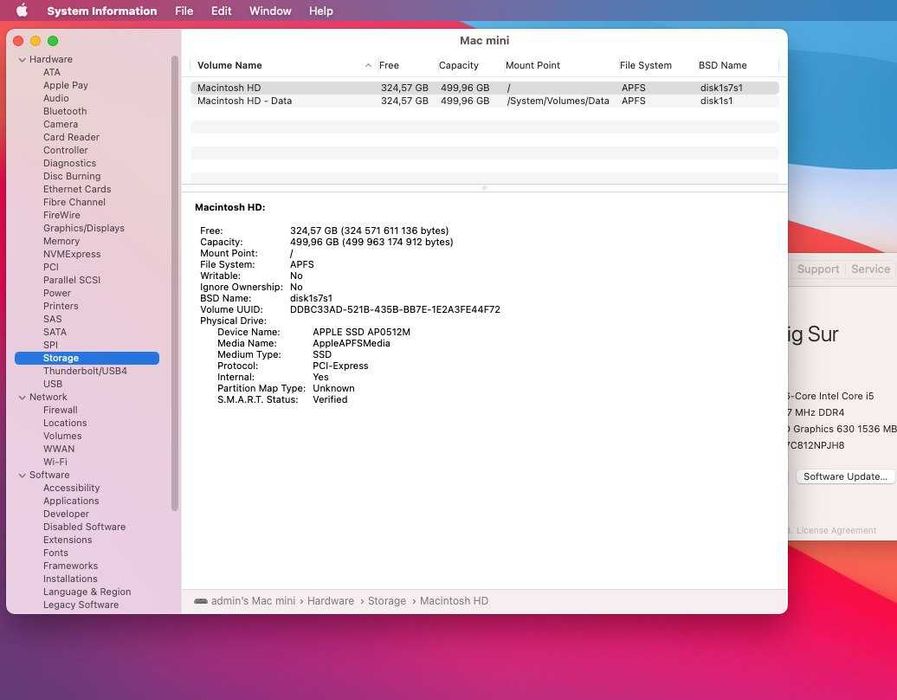The image size is (897, 700).
Task: Collapse the Software section
Action: point(22,475)
